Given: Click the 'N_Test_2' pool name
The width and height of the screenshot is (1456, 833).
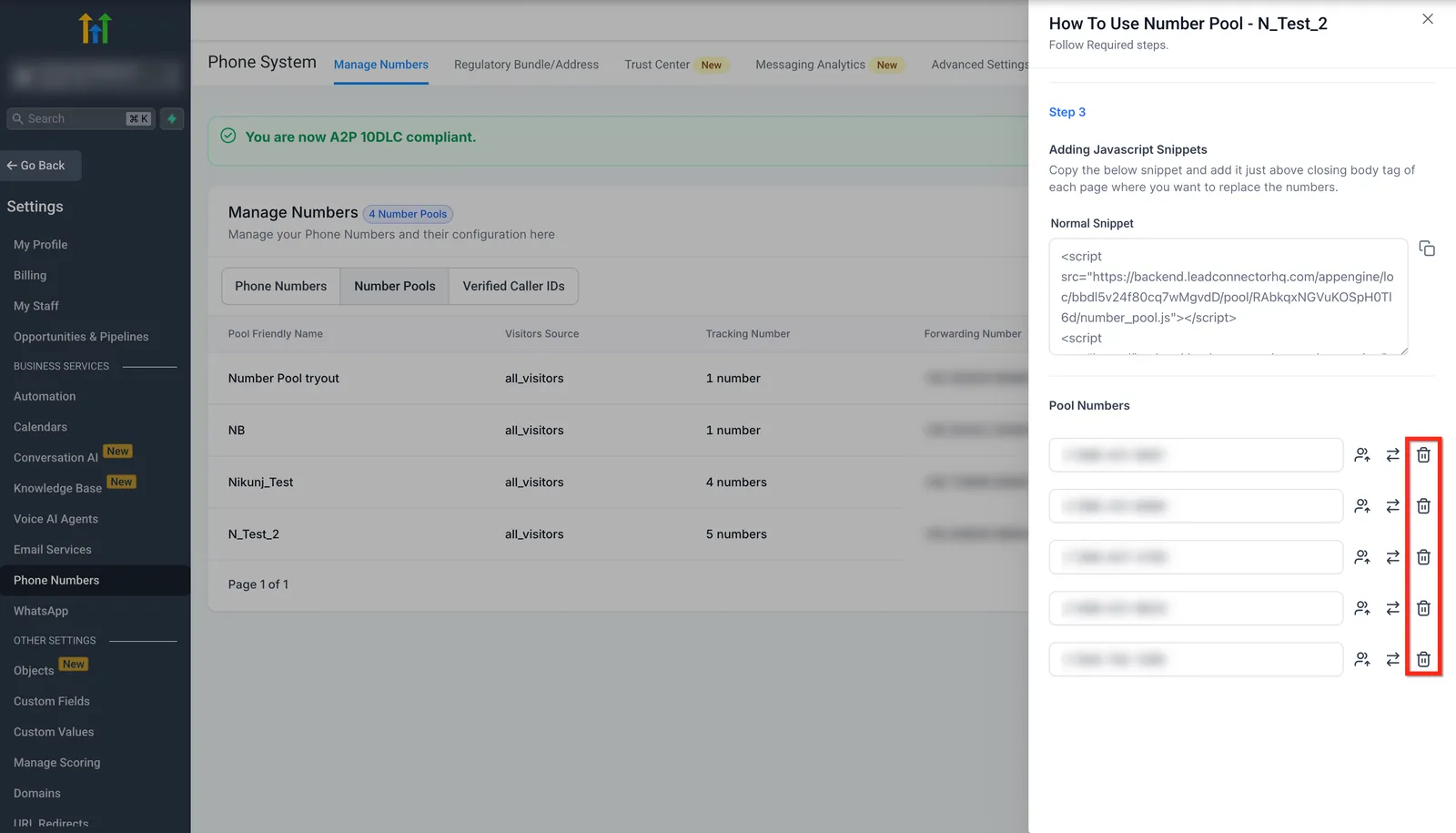Looking at the screenshot, I should coord(254,534).
